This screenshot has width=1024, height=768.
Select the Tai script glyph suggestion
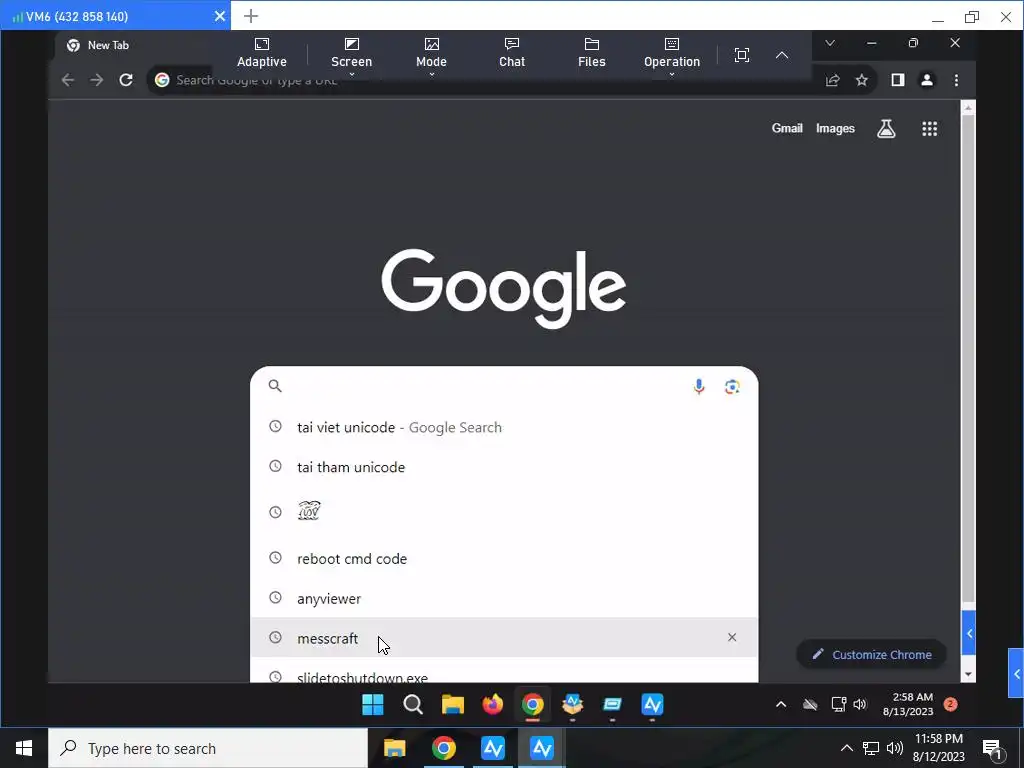point(504,512)
